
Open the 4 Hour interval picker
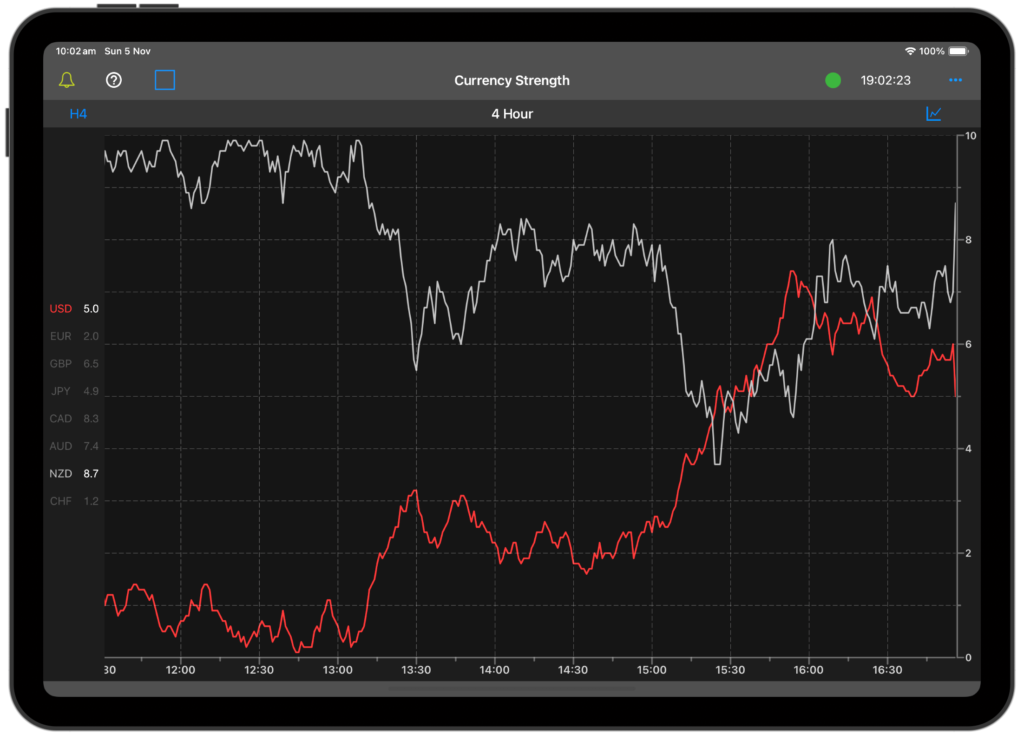pyautogui.click(x=512, y=114)
